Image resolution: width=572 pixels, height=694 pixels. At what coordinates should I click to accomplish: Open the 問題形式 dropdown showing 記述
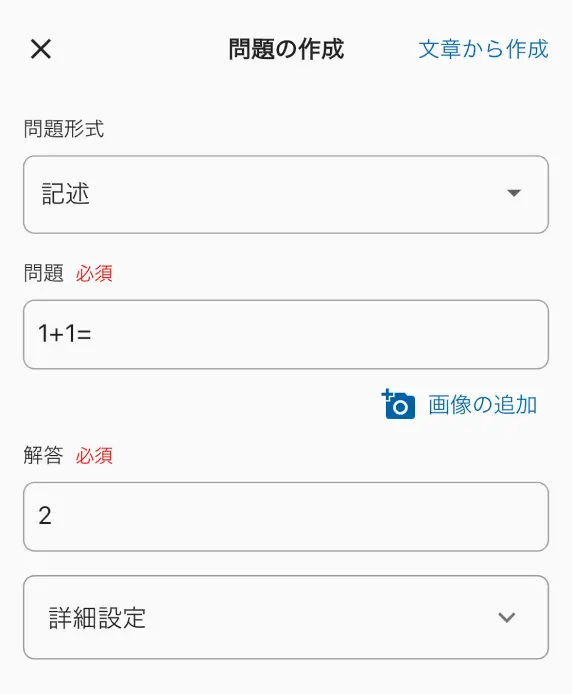click(286, 194)
